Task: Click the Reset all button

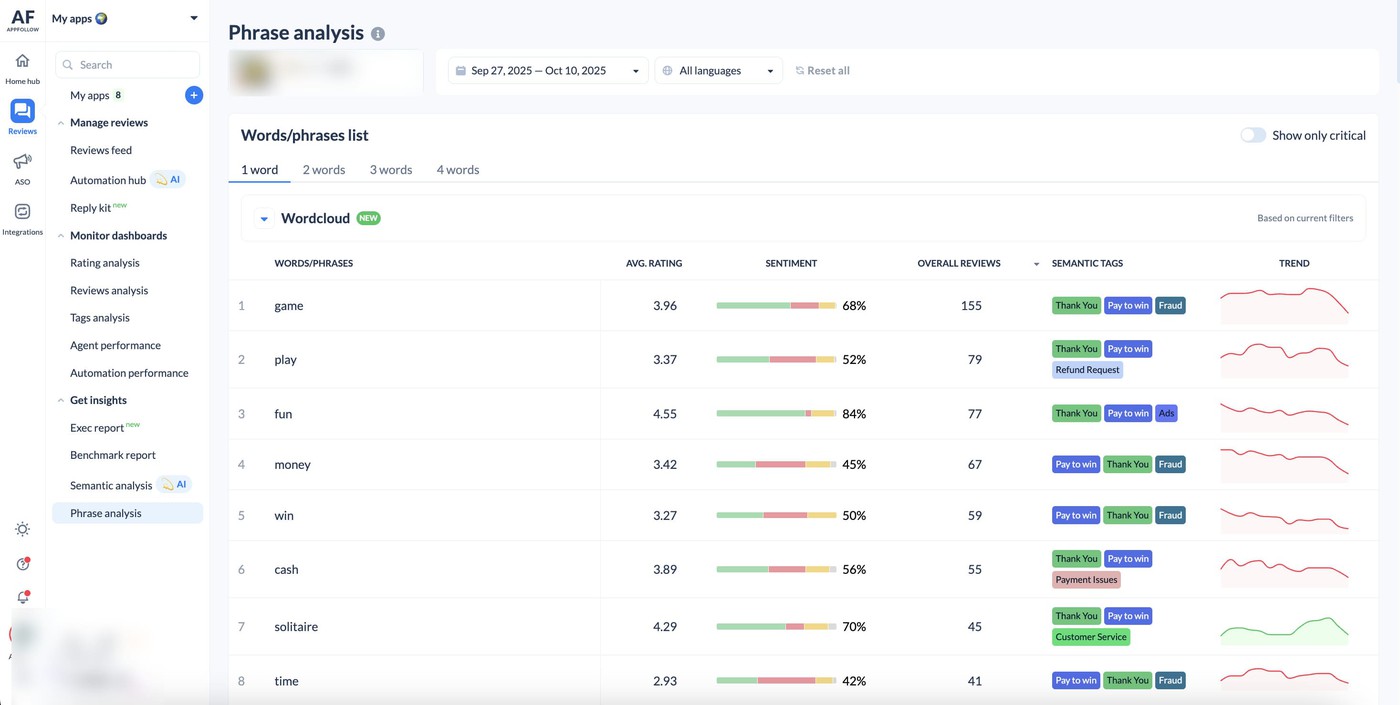Action: [x=822, y=71]
